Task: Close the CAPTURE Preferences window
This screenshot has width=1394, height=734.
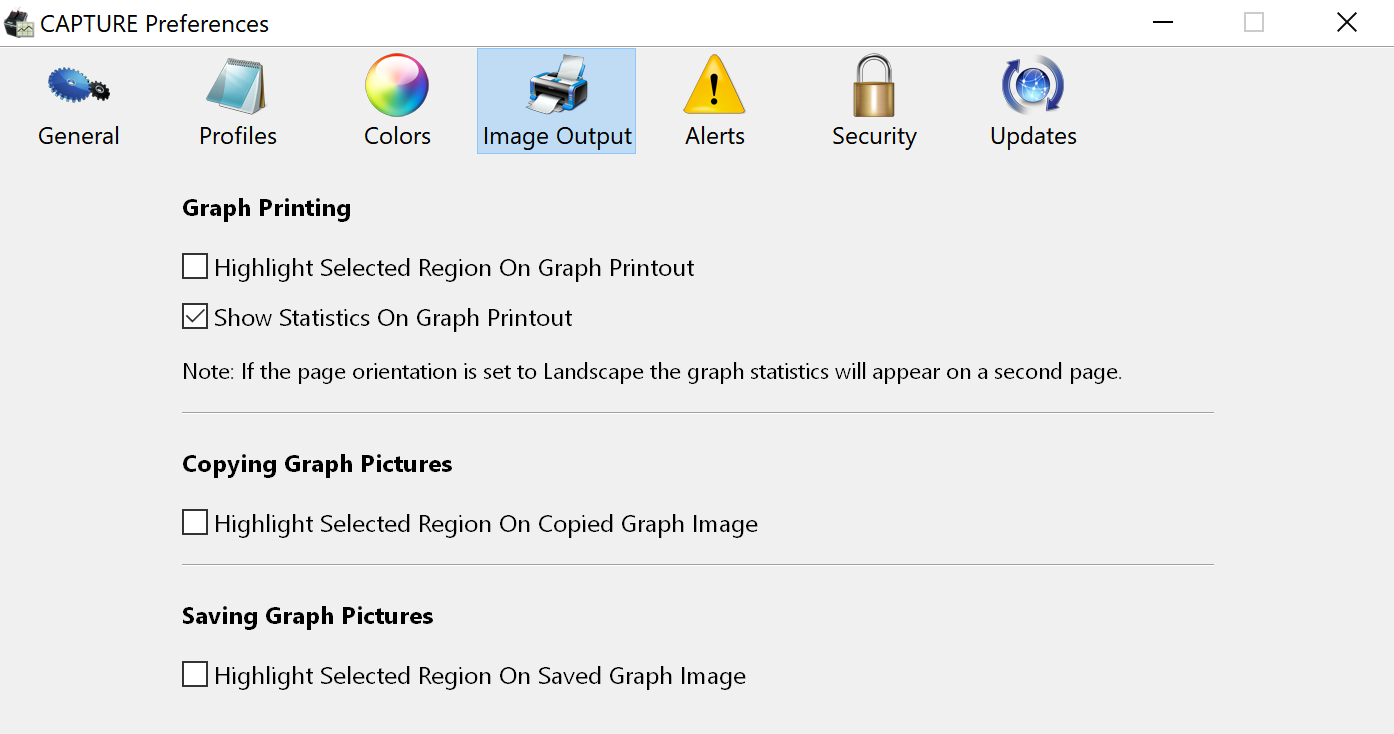Action: click(1346, 22)
